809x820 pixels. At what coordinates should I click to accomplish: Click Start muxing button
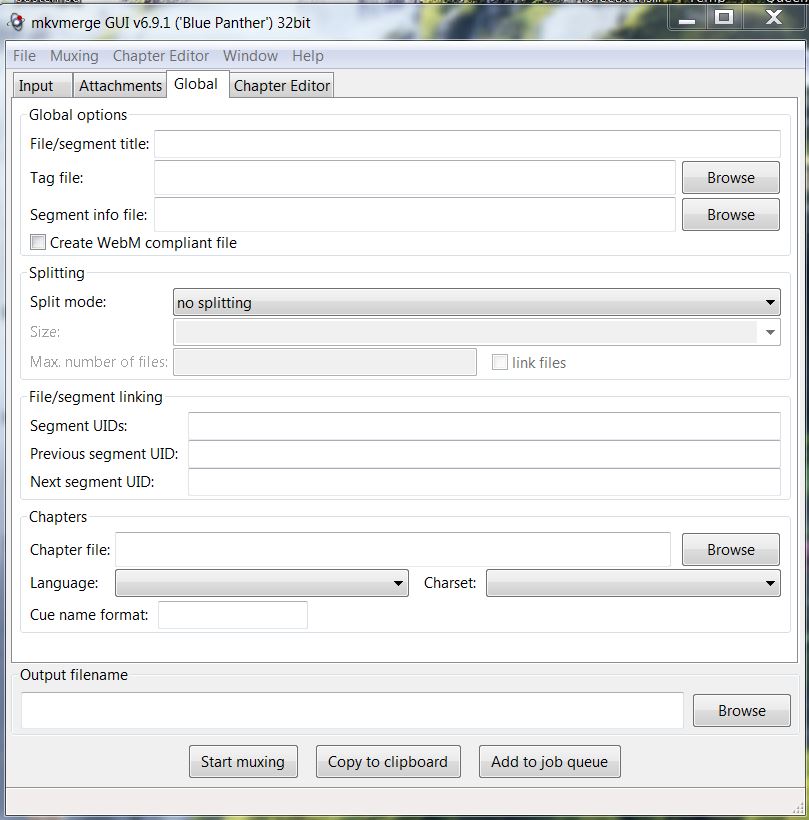243,761
